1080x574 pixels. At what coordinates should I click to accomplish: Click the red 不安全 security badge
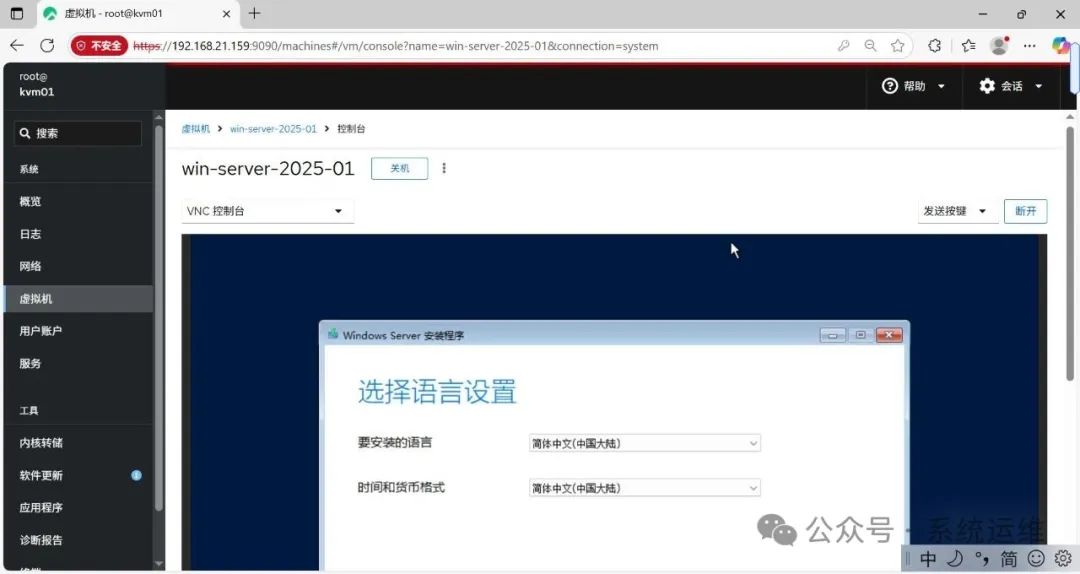99,46
